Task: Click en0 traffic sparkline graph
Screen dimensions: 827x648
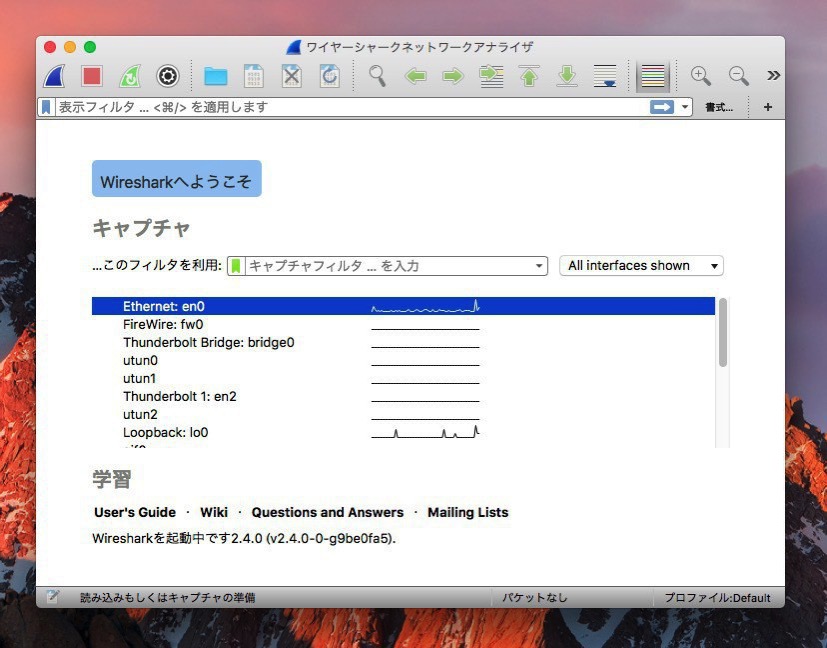Action: [425, 306]
